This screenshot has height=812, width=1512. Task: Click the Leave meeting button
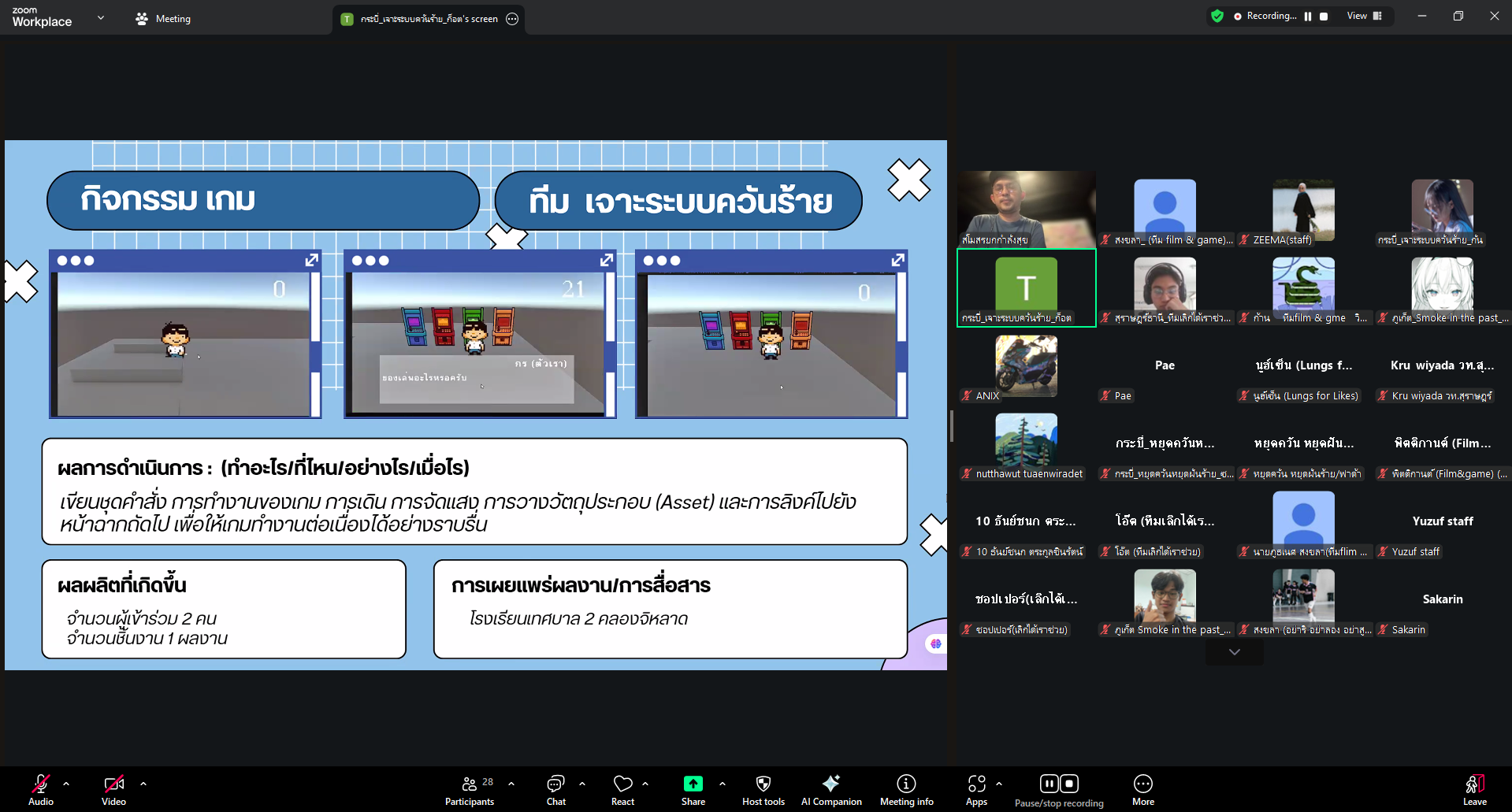click(x=1474, y=789)
